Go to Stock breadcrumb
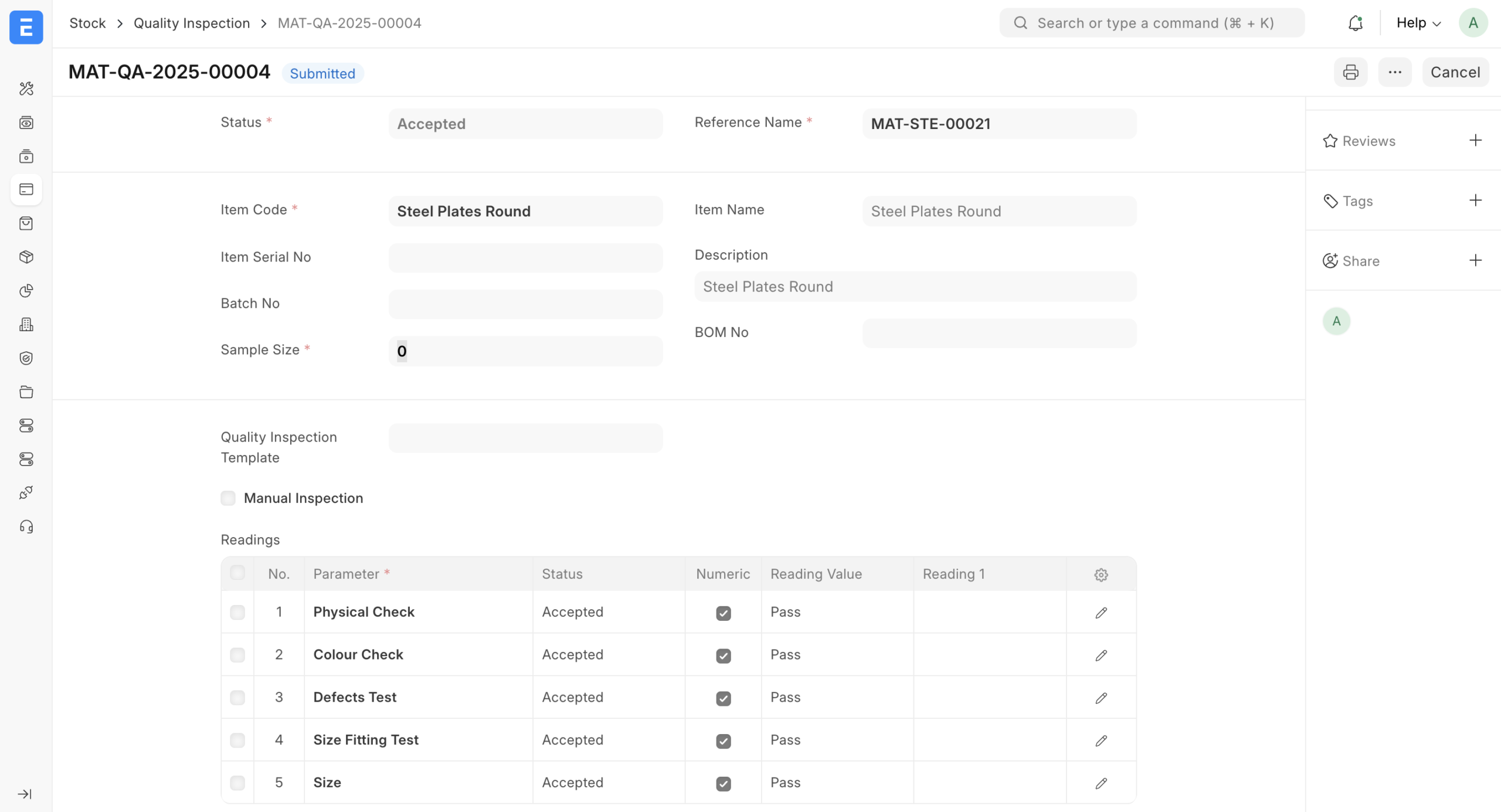The image size is (1501, 812). pos(87,23)
